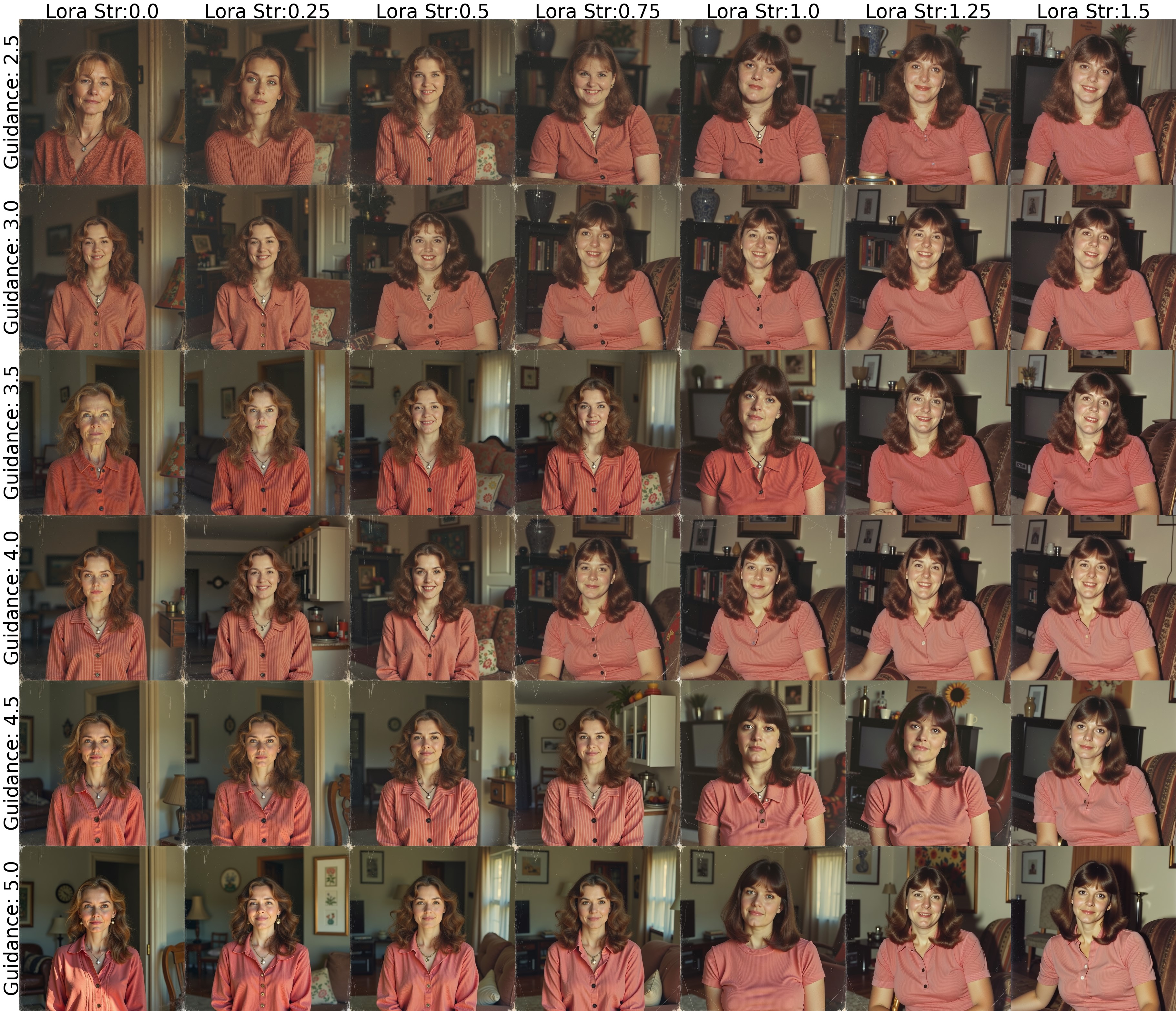
Task: Click the Guidance 4.5, Lora Str 0.75 image
Action: [598, 763]
